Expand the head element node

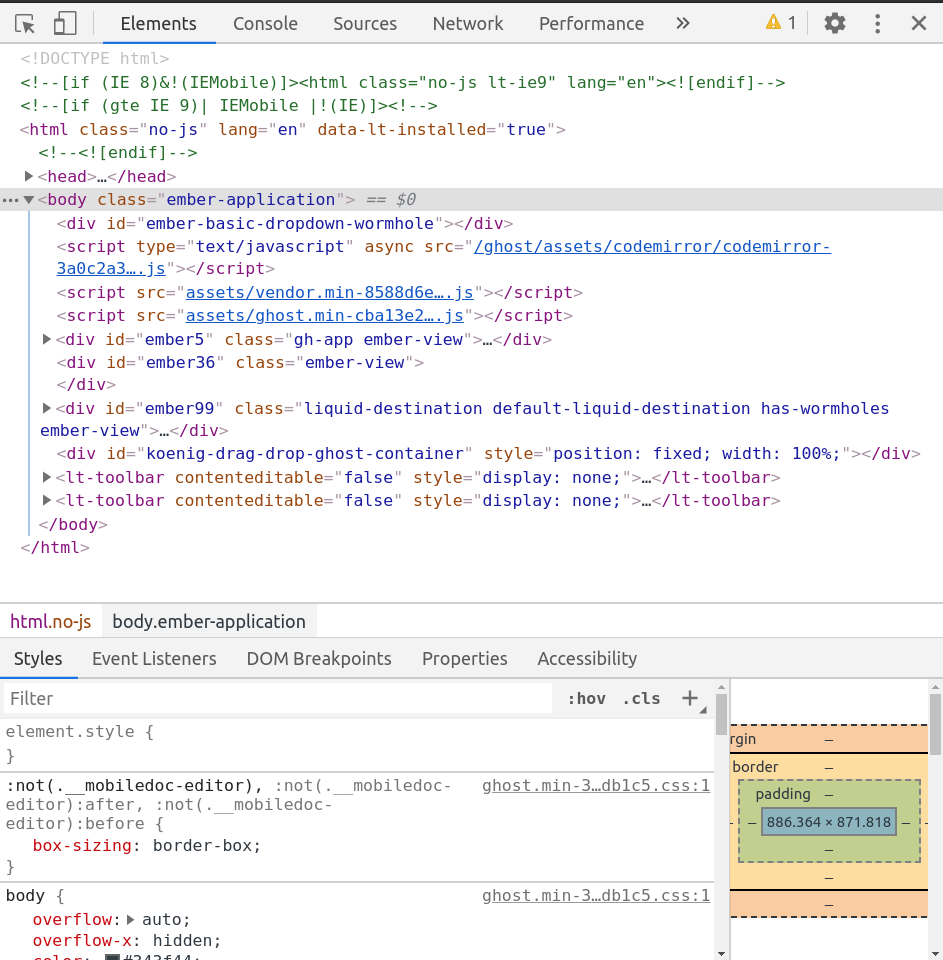28,176
